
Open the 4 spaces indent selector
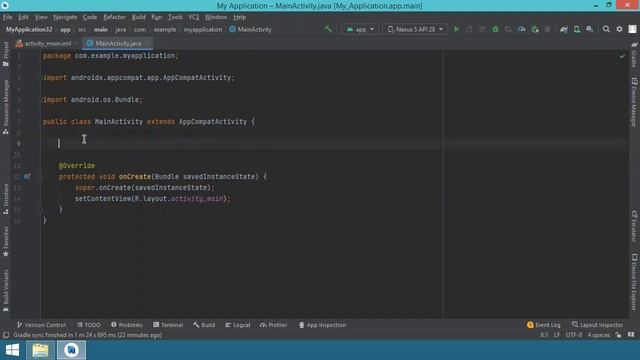pyautogui.click(x=598, y=335)
